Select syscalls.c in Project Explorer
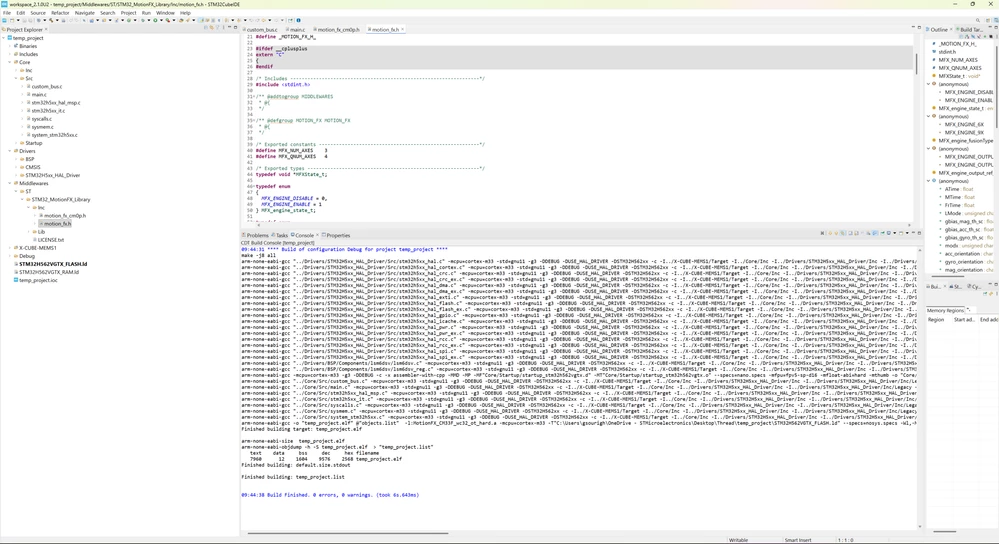This screenshot has width=999, height=544. click(41, 118)
